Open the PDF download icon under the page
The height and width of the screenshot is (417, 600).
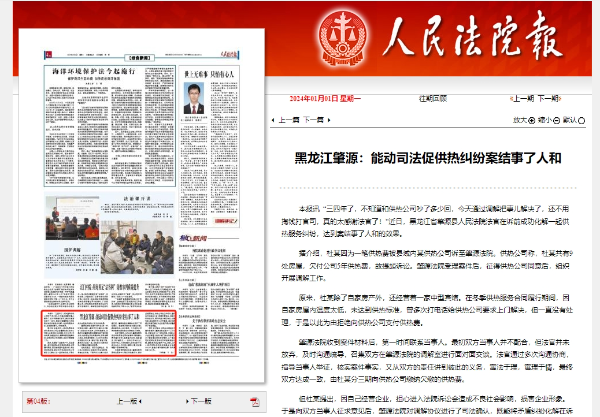(255, 401)
